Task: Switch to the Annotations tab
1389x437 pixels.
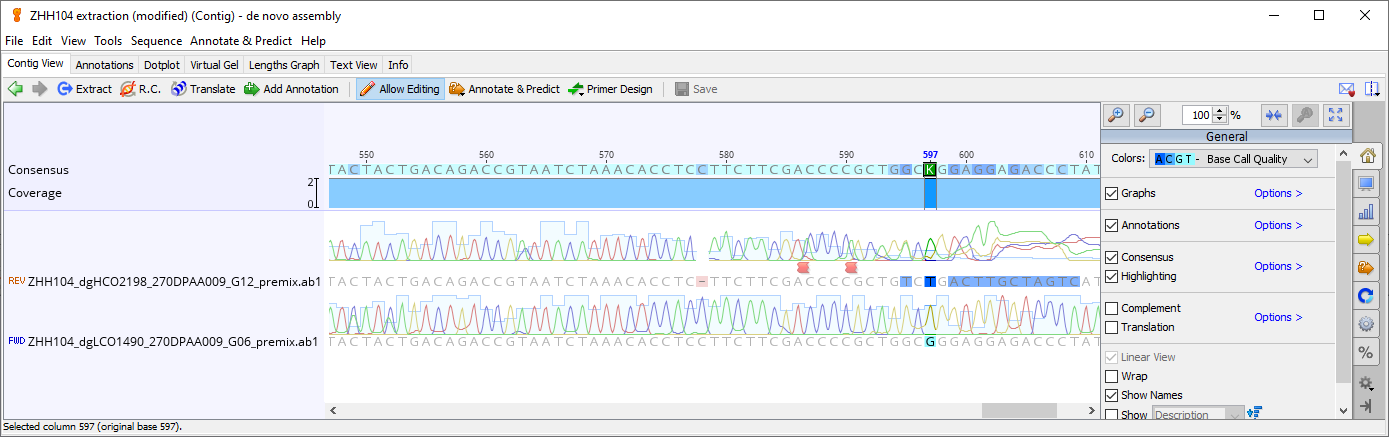Action: pyautogui.click(x=104, y=64)
